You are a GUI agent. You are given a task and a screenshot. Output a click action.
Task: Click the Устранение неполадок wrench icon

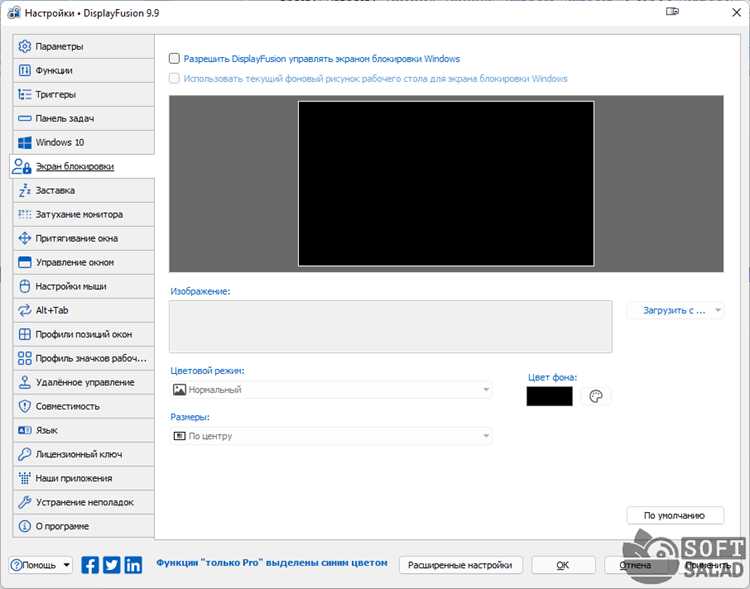[24, 502]
